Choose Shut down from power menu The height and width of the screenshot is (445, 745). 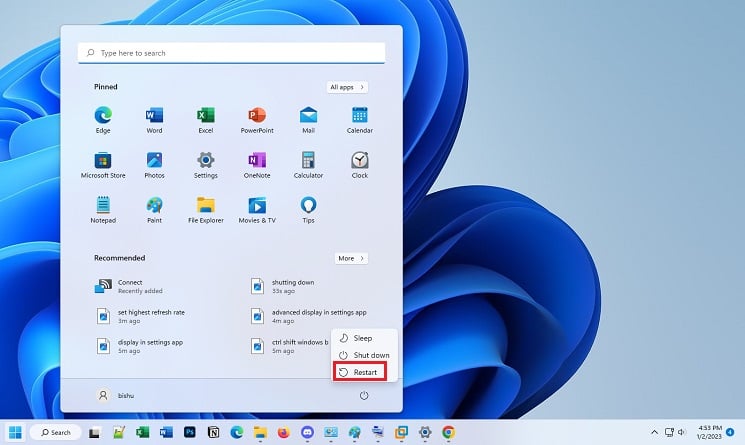pyautogui.click(x=364, y=355)
